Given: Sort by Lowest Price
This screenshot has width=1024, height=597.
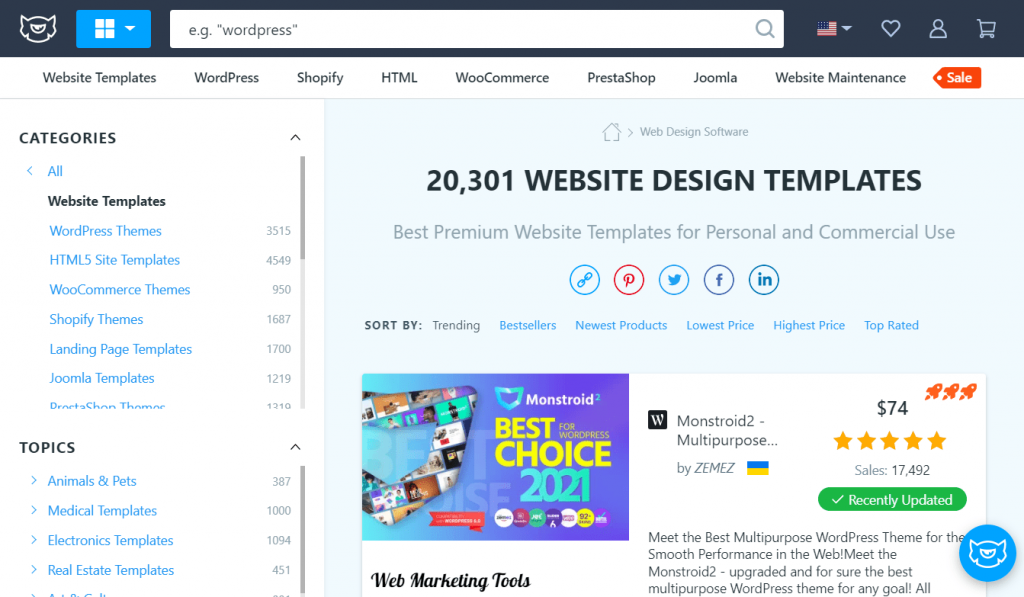Looking at the screenshot, I should click(x=720, y=325).
